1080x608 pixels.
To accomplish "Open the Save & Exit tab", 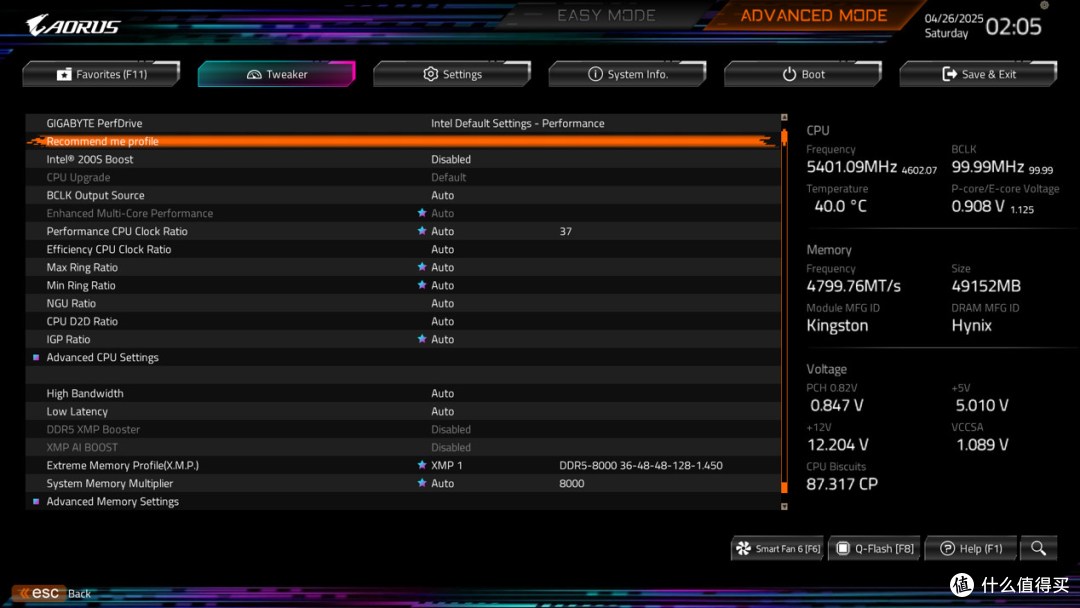I will point(978,74).
